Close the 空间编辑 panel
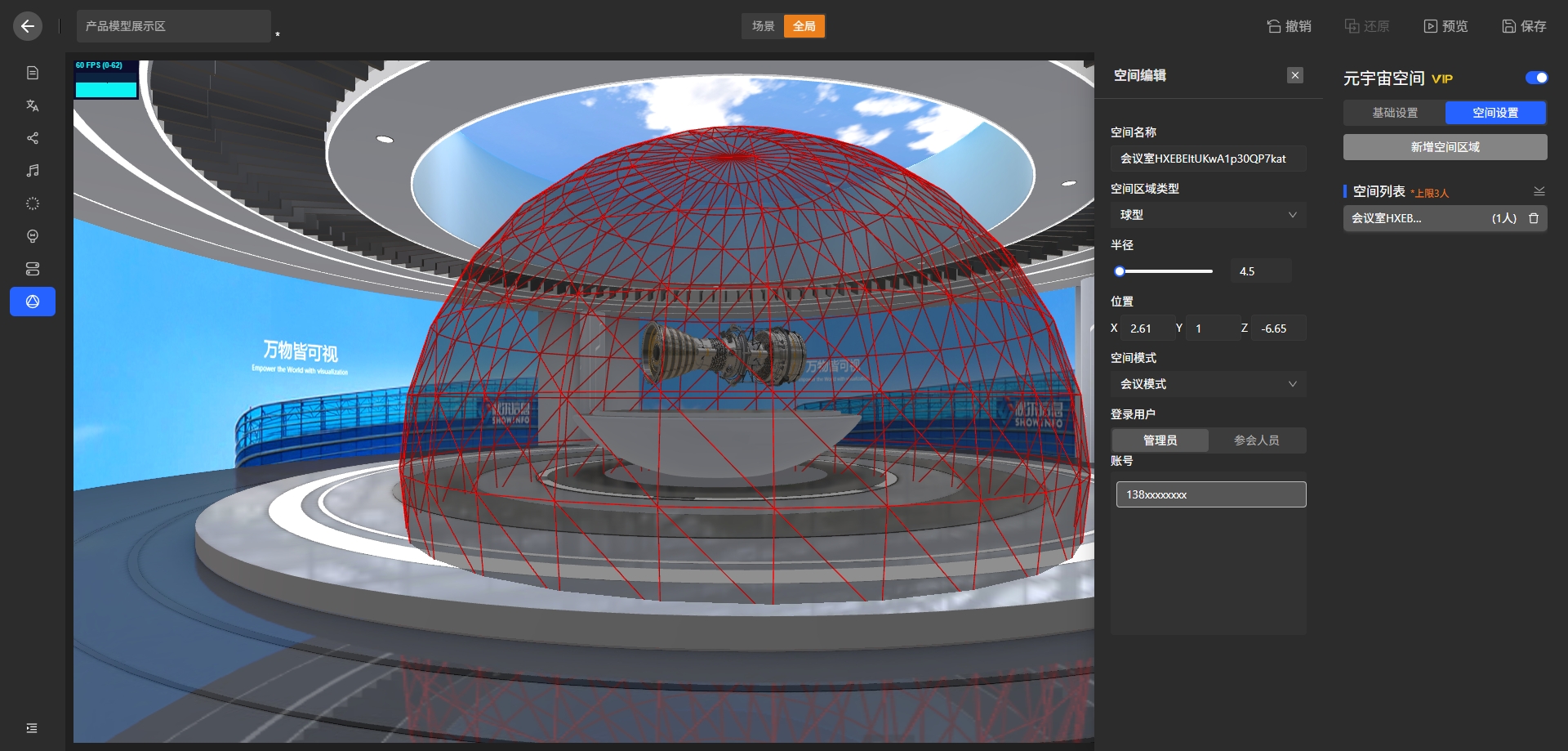This screenshot has width=1568, height=751. click(x=1295, y=75)
